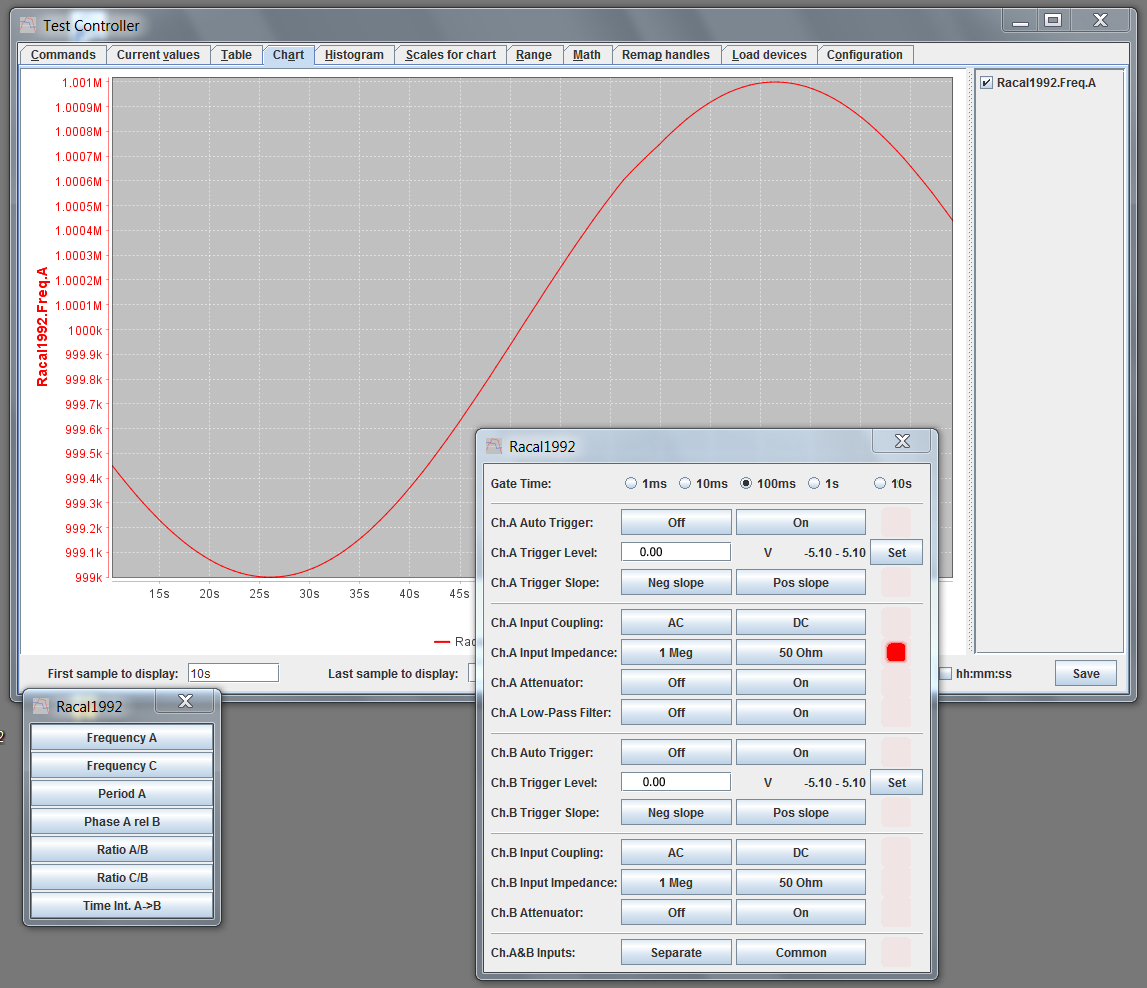Choose the Ratio C/B measurement
The image size is (1147, 988).
121,877
